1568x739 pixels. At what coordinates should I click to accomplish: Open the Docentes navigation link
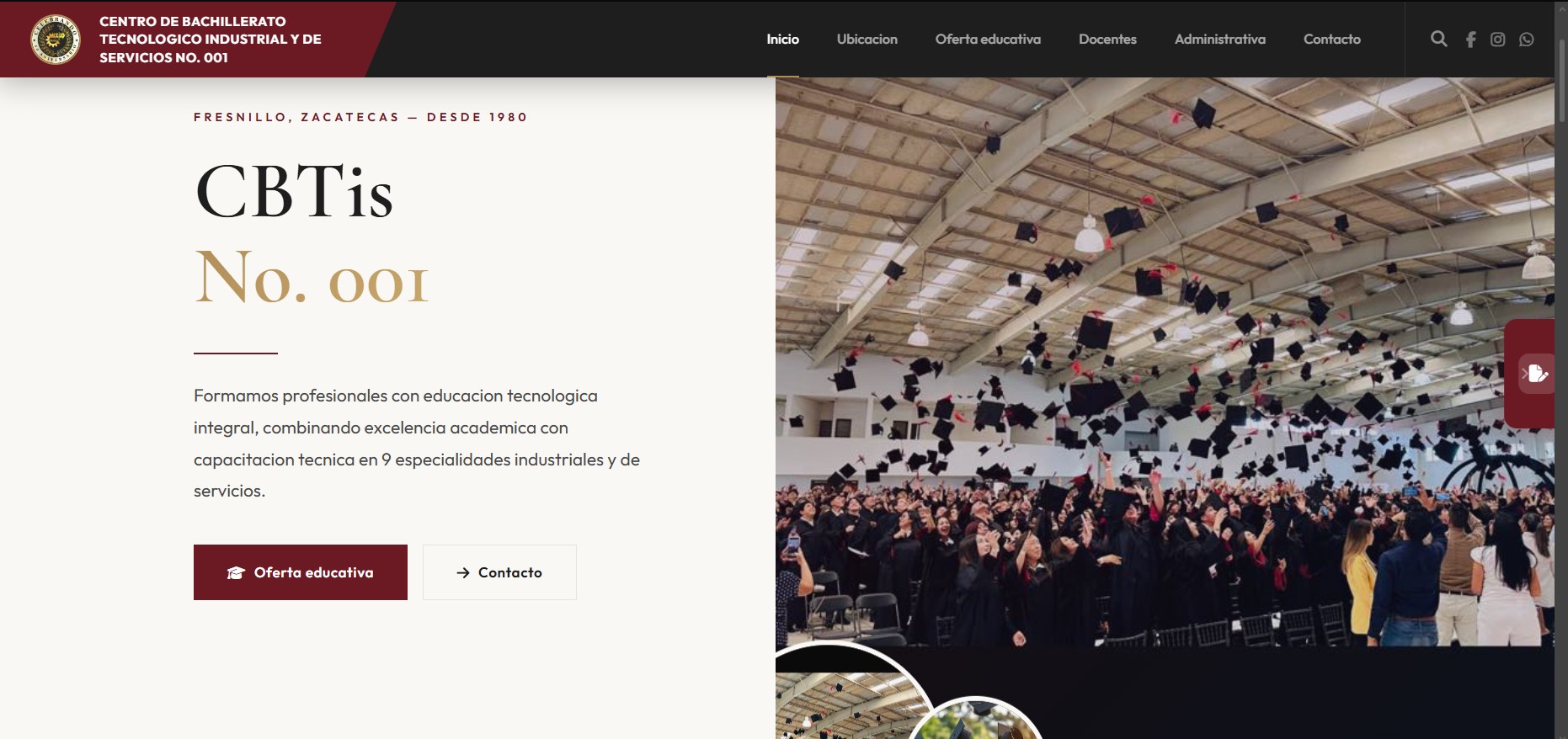(x=1107, y=40)
